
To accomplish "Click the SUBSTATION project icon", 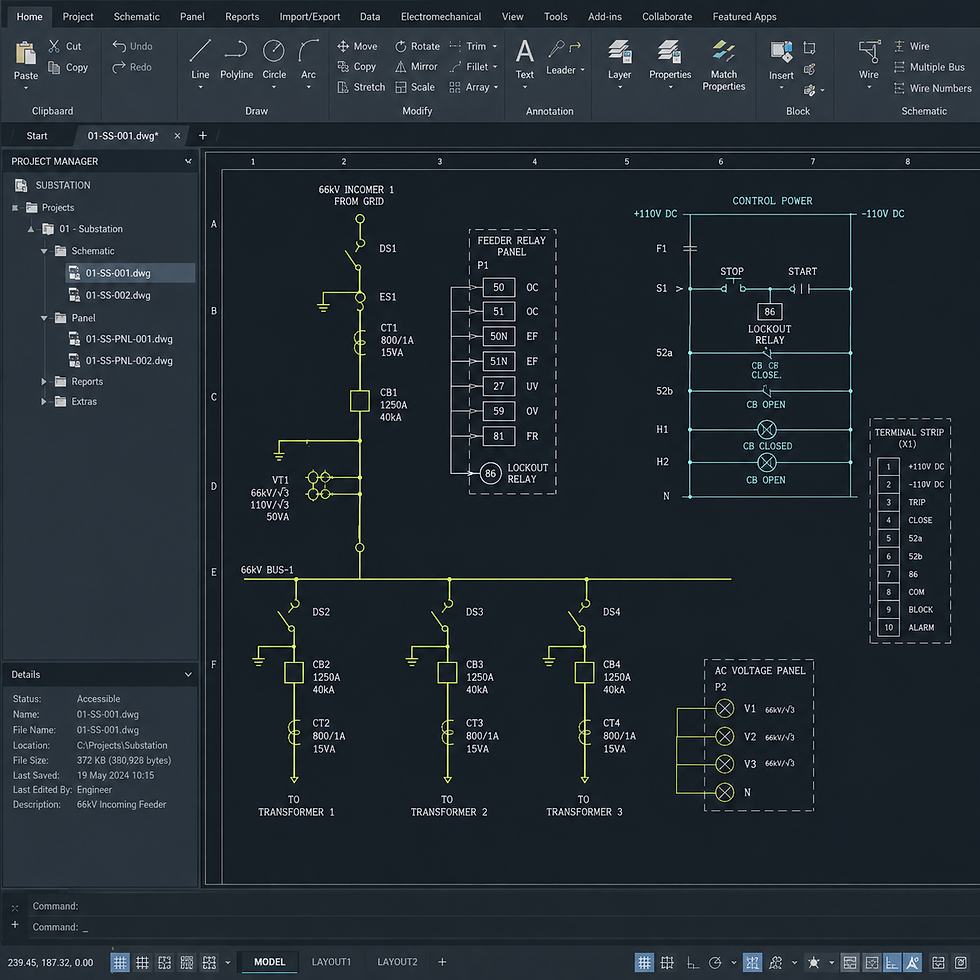I will (21, 185).
